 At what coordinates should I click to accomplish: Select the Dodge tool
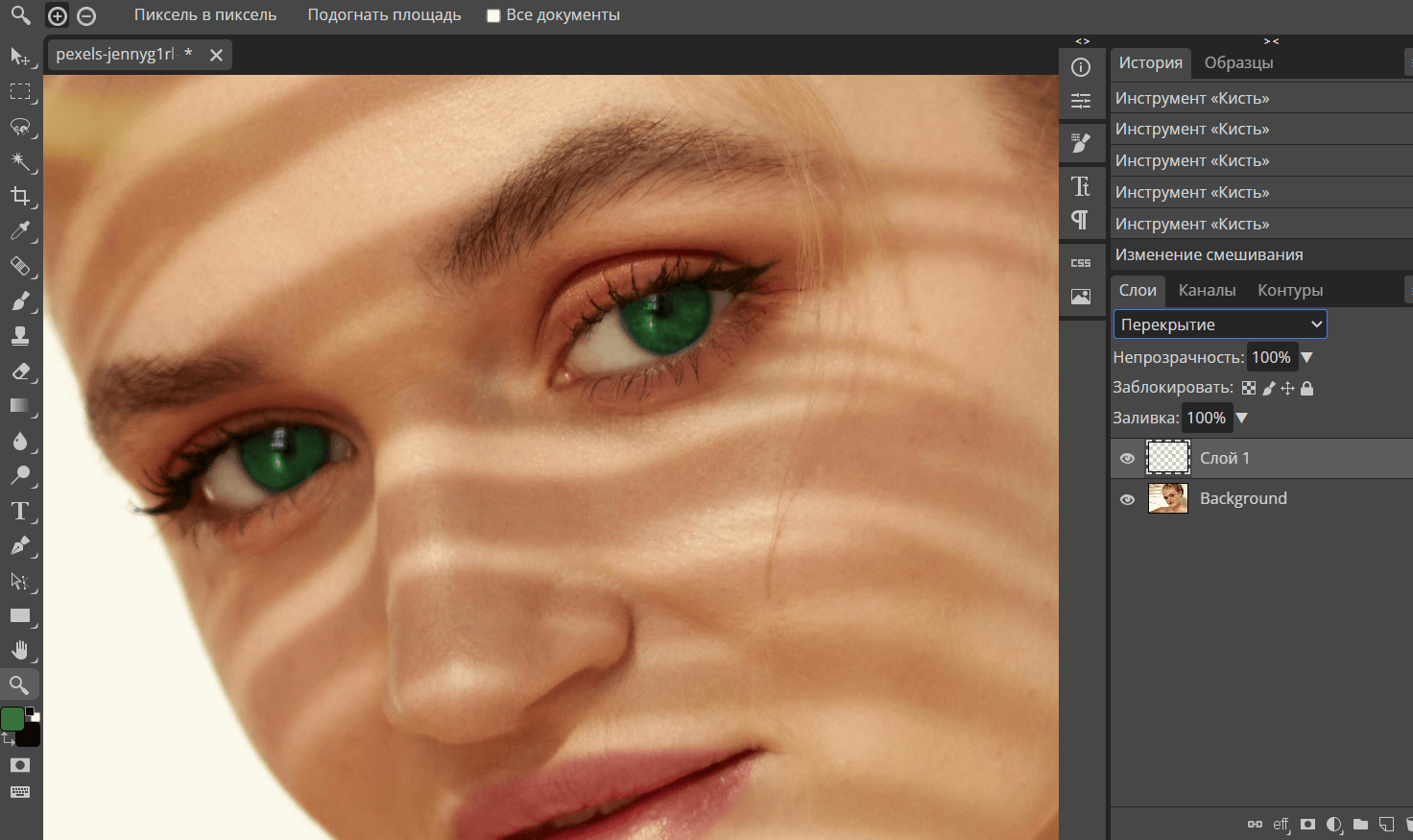(20, 475)
